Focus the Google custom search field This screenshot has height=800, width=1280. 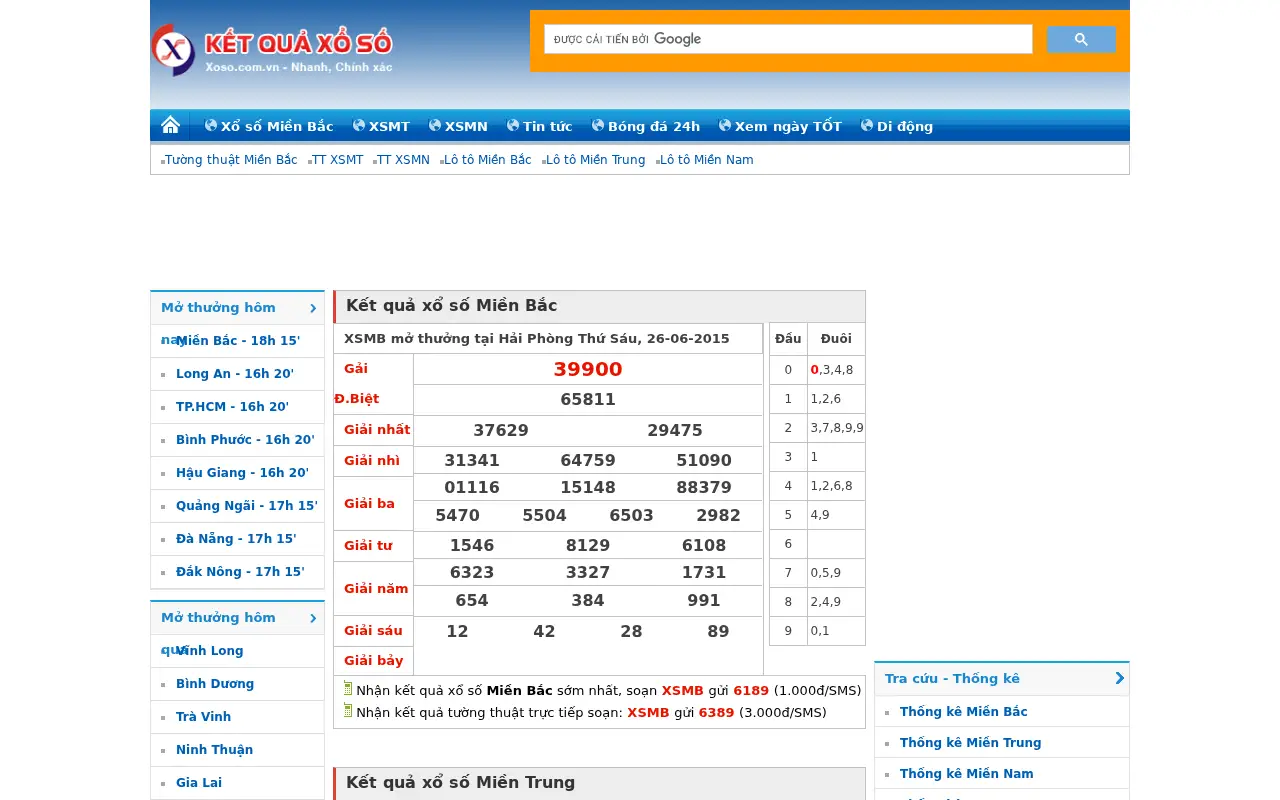point(788,39)
